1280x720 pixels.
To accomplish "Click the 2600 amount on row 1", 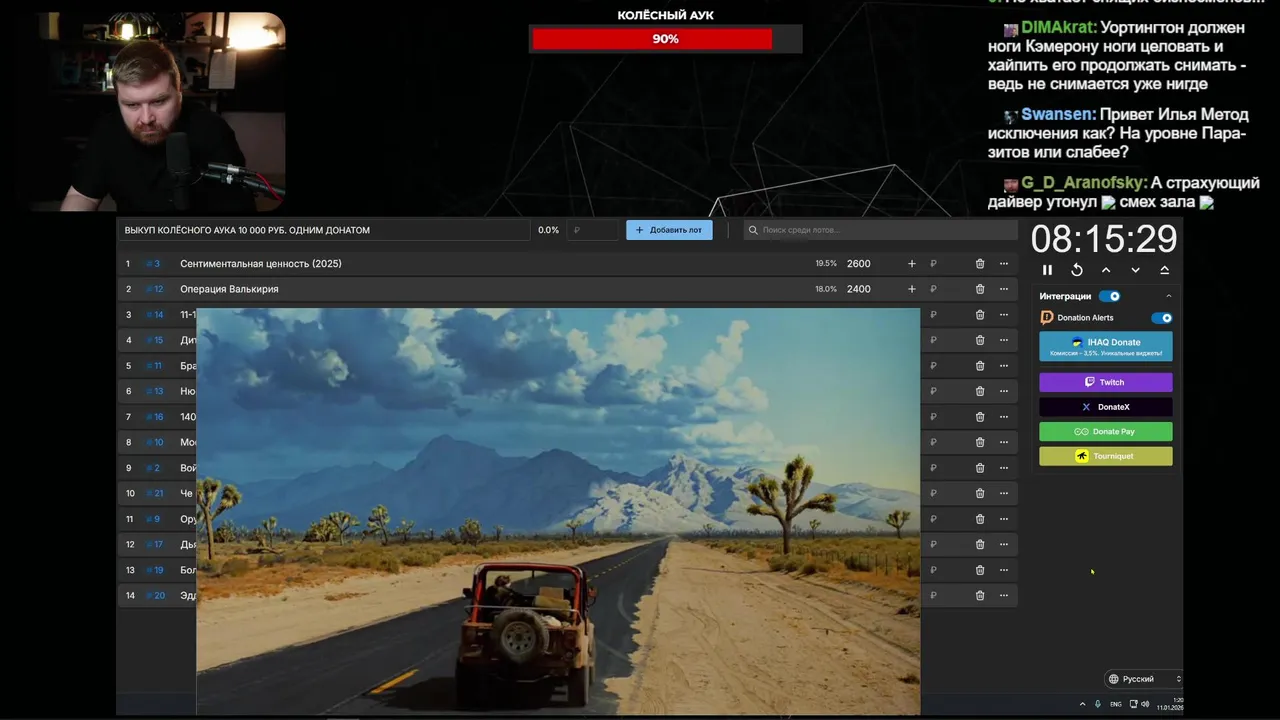I will point(859,264).
